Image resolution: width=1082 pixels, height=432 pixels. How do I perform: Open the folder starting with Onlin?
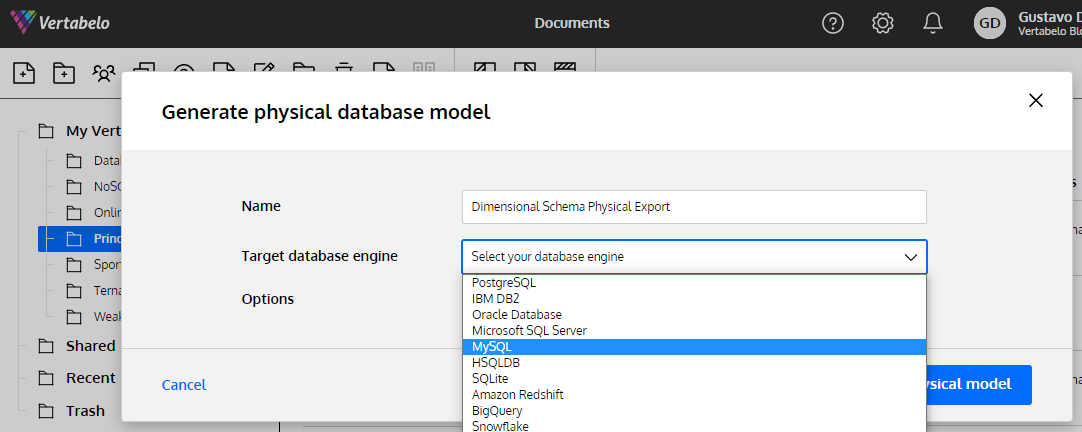point(95,212)
